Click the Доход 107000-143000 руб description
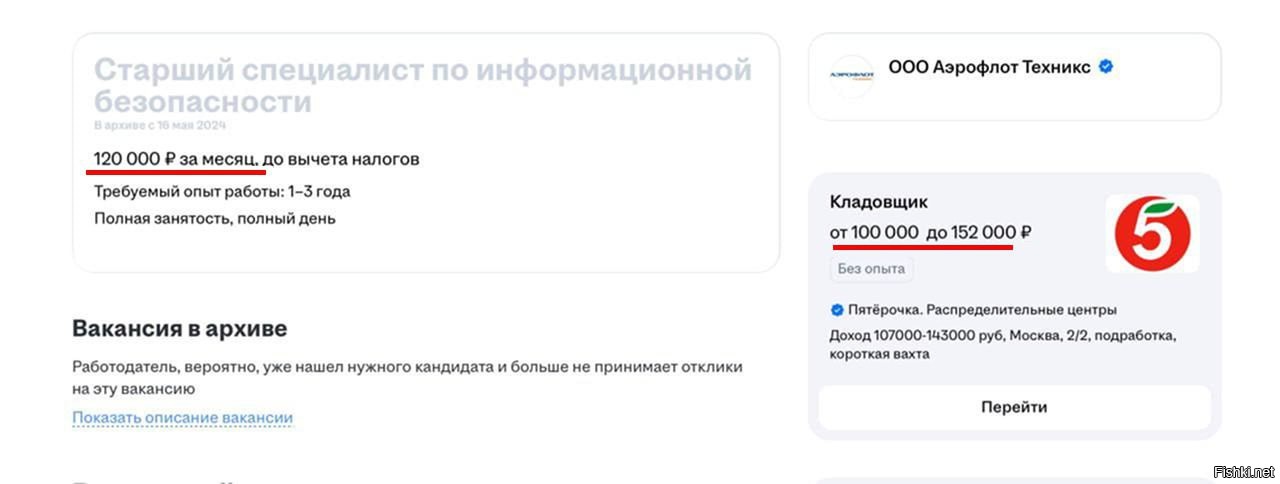Image resolution: width=1280 pixels, height=484 pixels. click(x=1003, y=344)
